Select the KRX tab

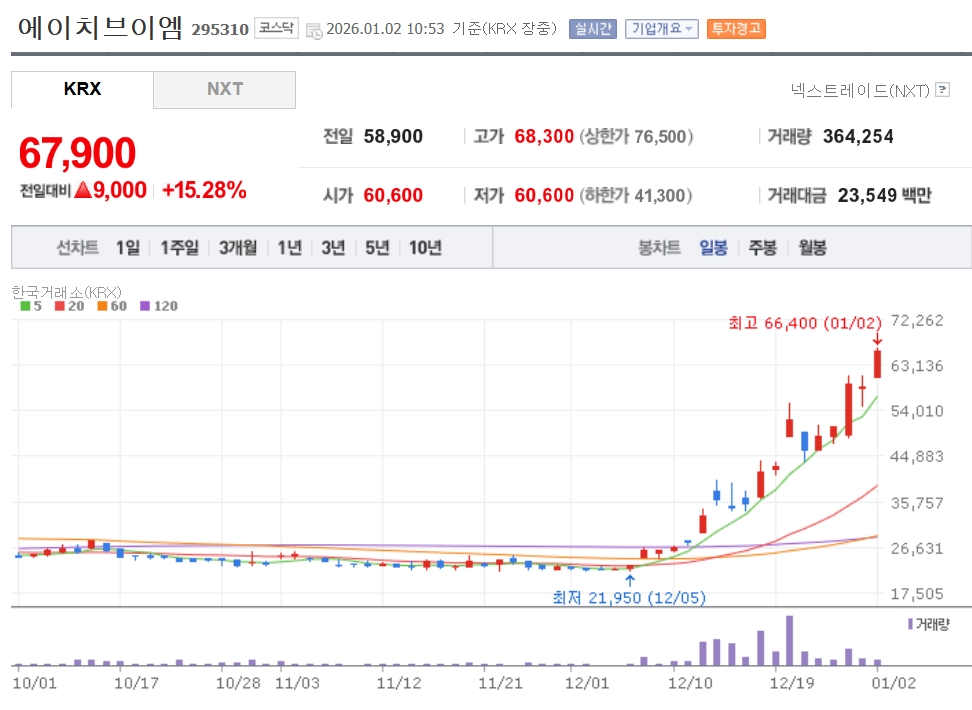82,89
